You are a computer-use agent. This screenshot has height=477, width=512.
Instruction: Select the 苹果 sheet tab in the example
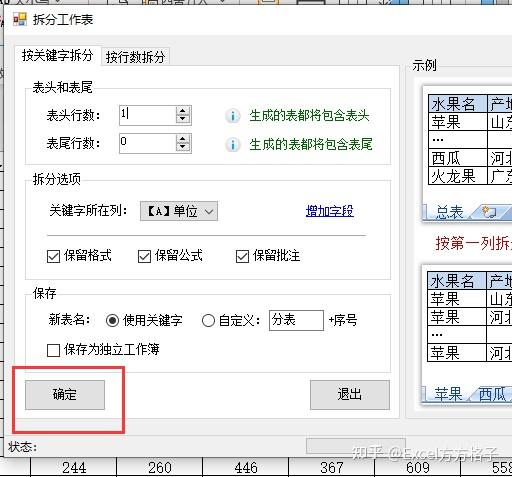(448, 394)
